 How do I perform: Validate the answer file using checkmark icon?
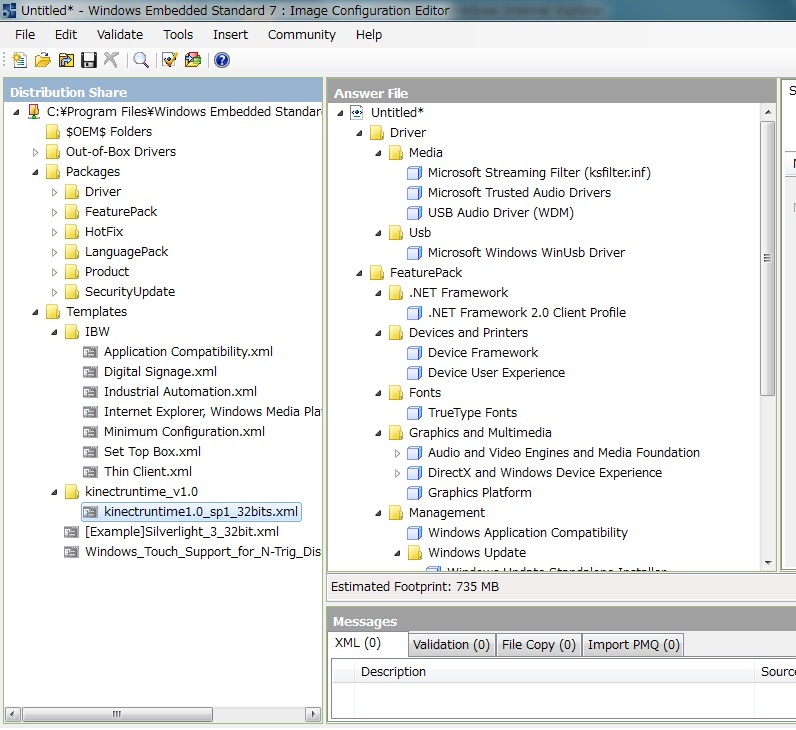tap(170, 60)
